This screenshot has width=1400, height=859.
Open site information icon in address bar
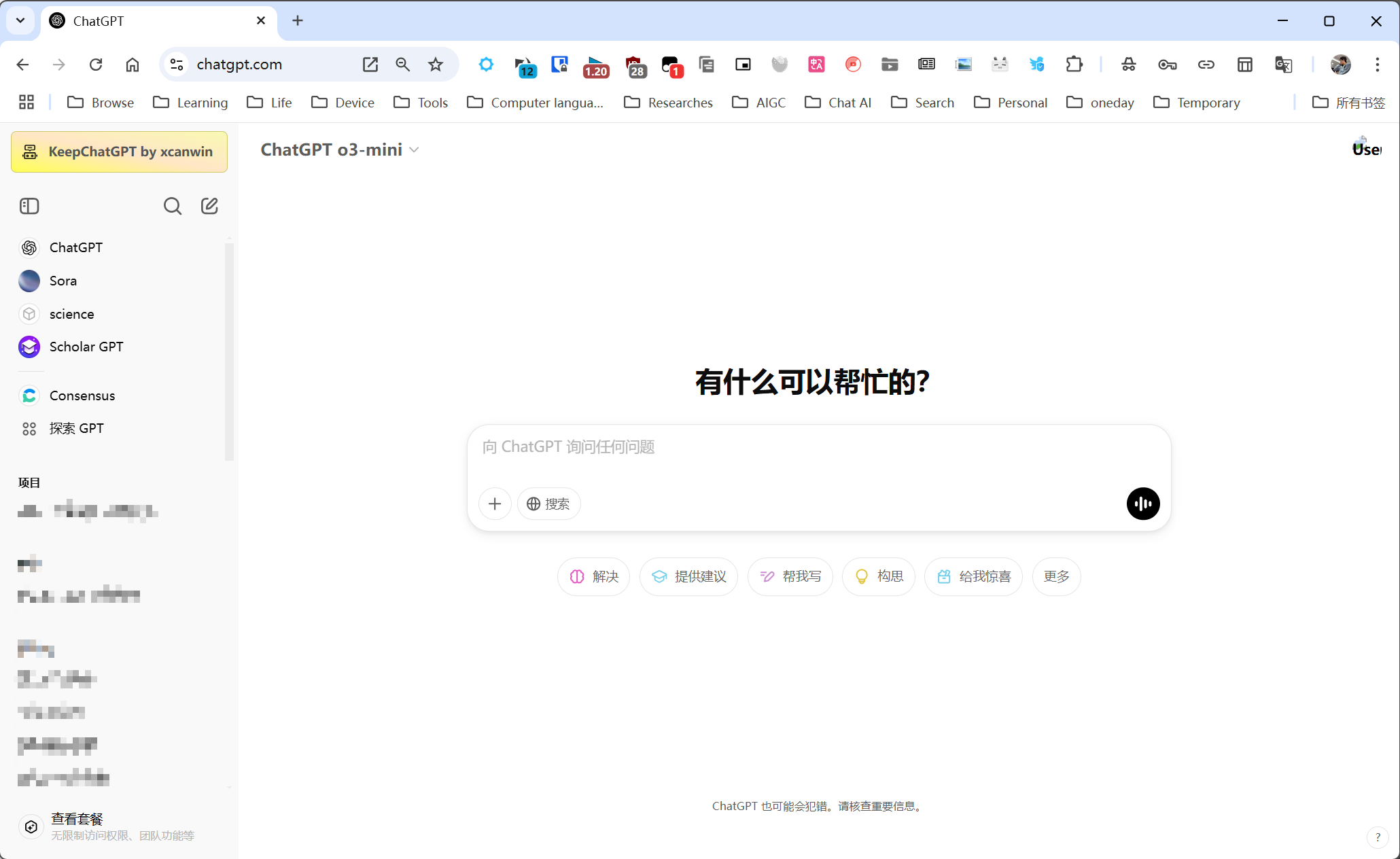177,65
